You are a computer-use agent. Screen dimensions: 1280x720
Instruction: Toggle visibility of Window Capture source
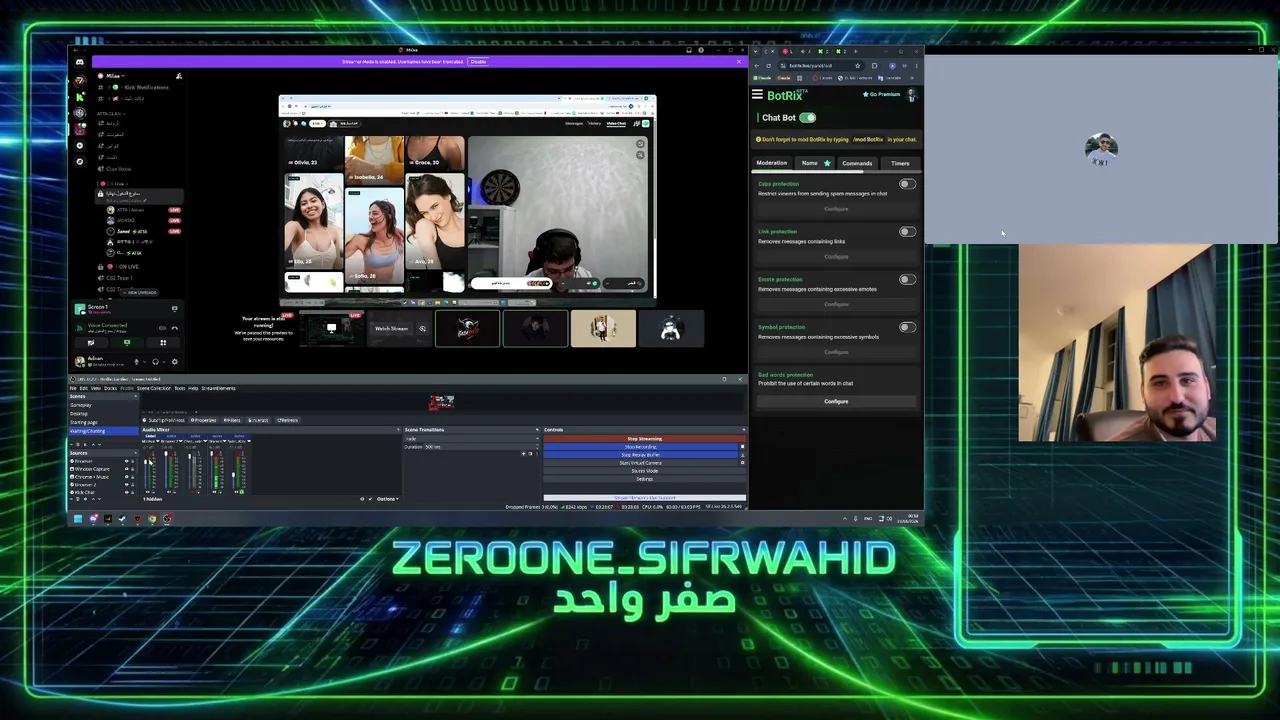pyautogui.click(x=126, y=469)
